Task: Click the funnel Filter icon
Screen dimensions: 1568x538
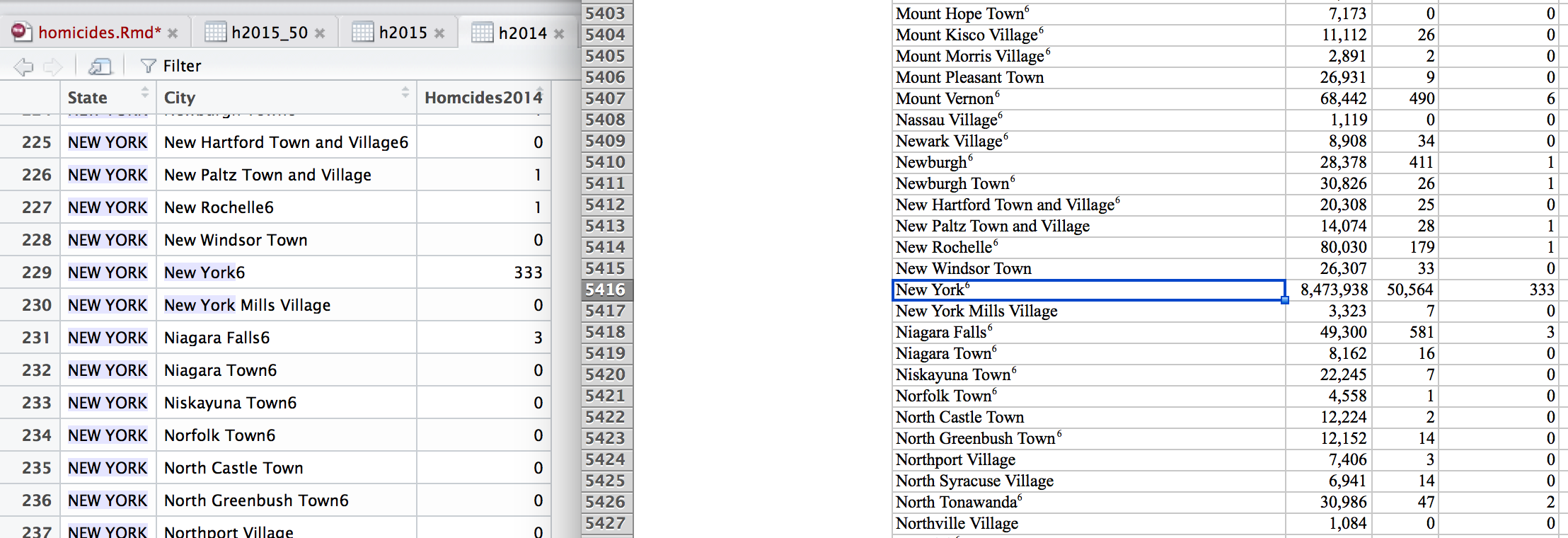Action: click(148, 66)
